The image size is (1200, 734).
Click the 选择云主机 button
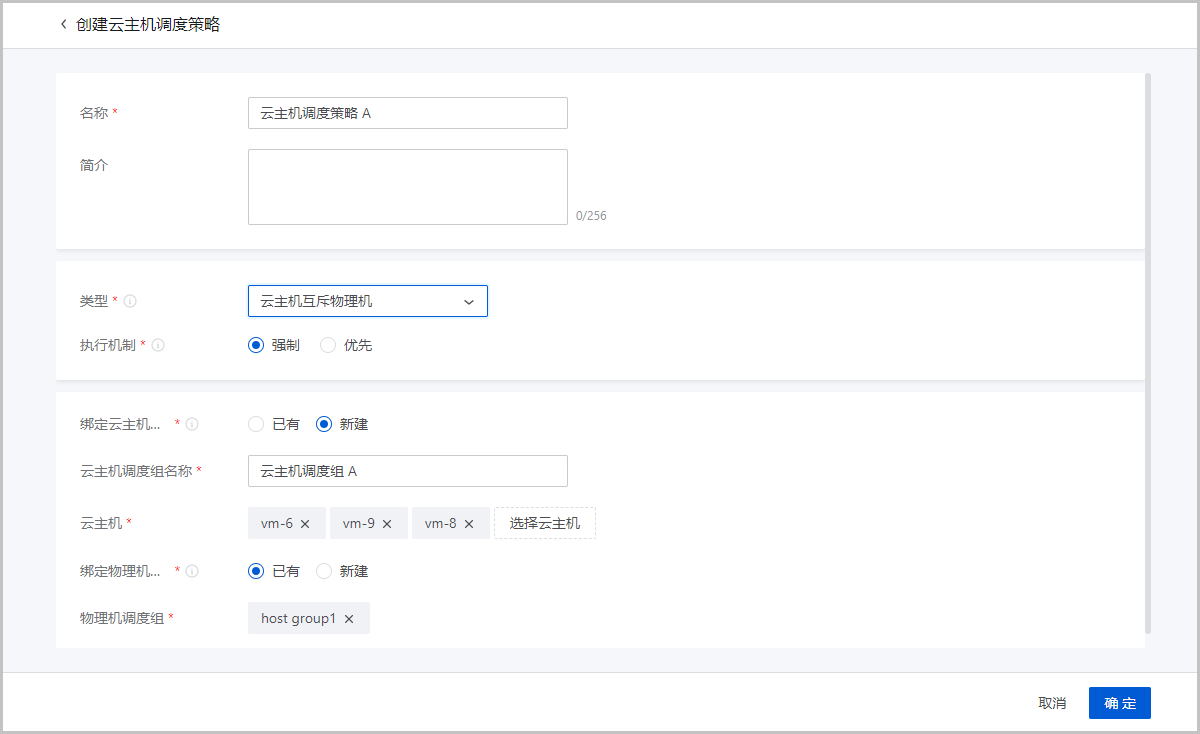(x=544, y=523)
